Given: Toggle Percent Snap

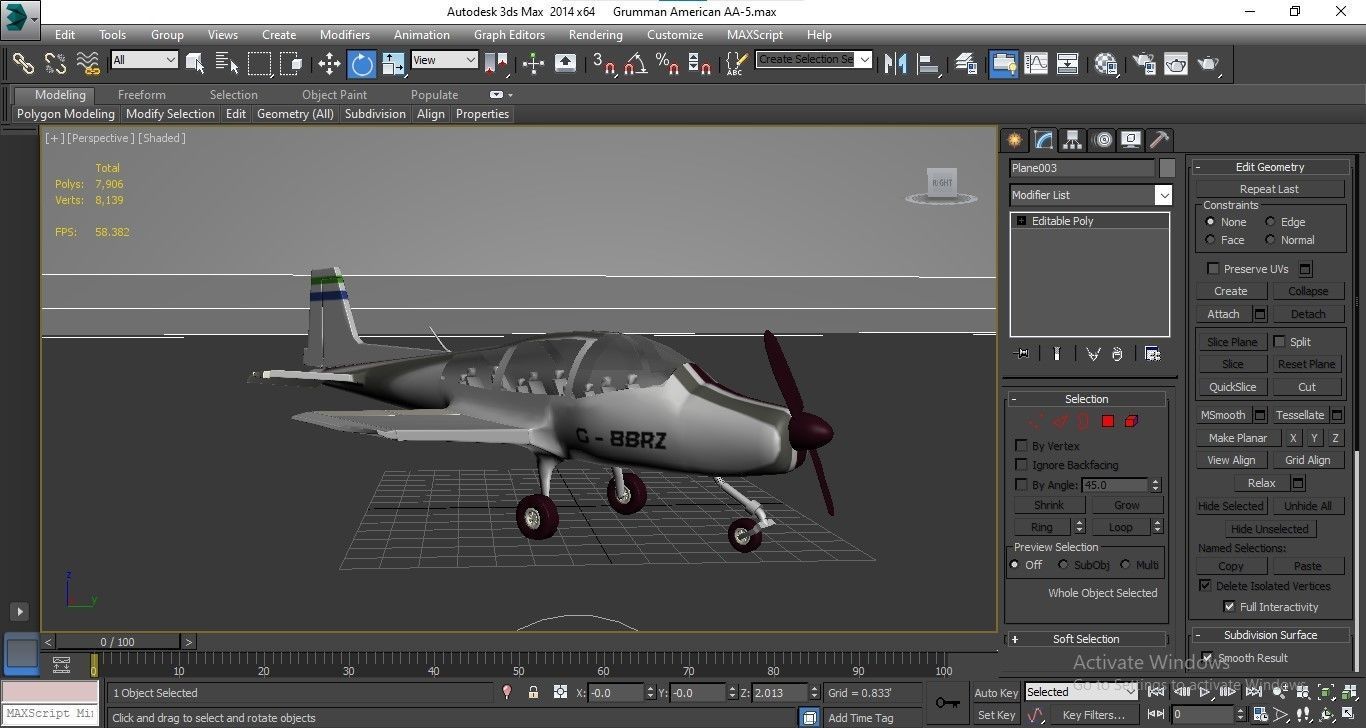Looking at the screenshot, I should 667,63.
